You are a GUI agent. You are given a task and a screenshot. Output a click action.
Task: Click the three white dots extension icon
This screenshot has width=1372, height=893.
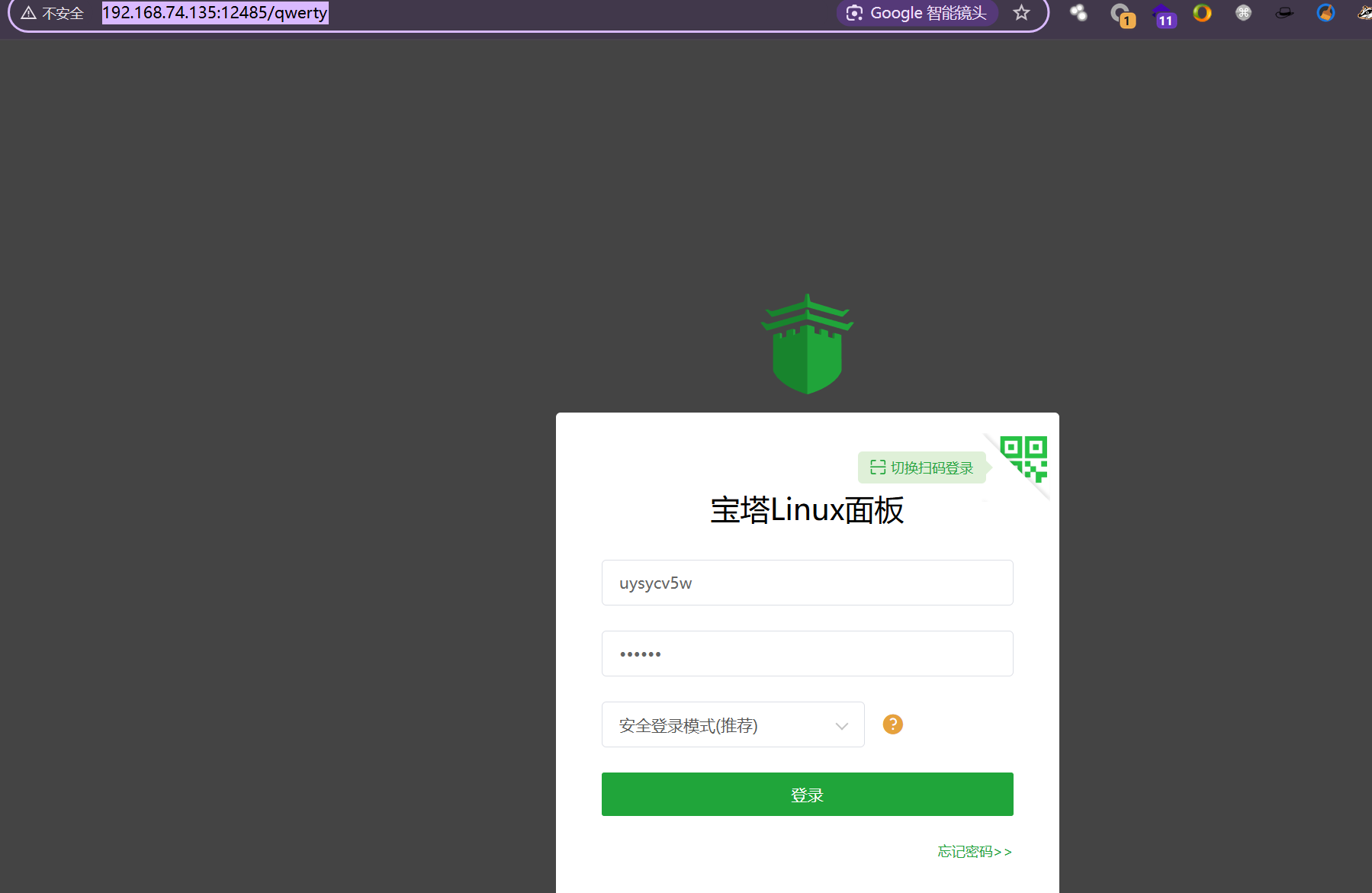[1078, 13]
